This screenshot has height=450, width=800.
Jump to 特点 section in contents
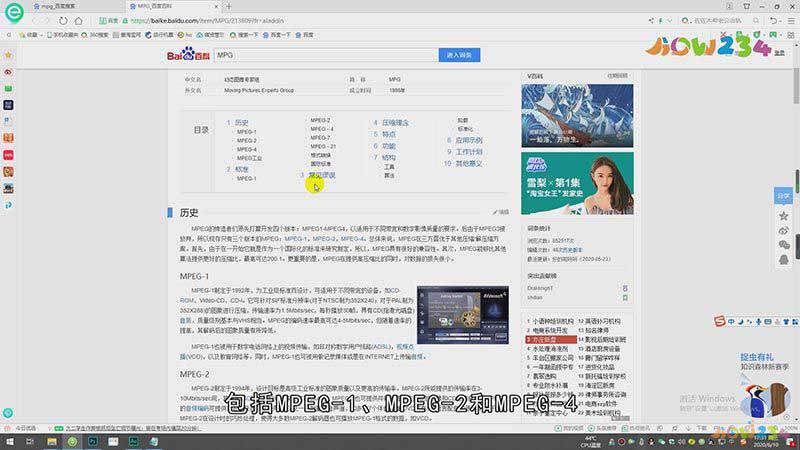389,134
